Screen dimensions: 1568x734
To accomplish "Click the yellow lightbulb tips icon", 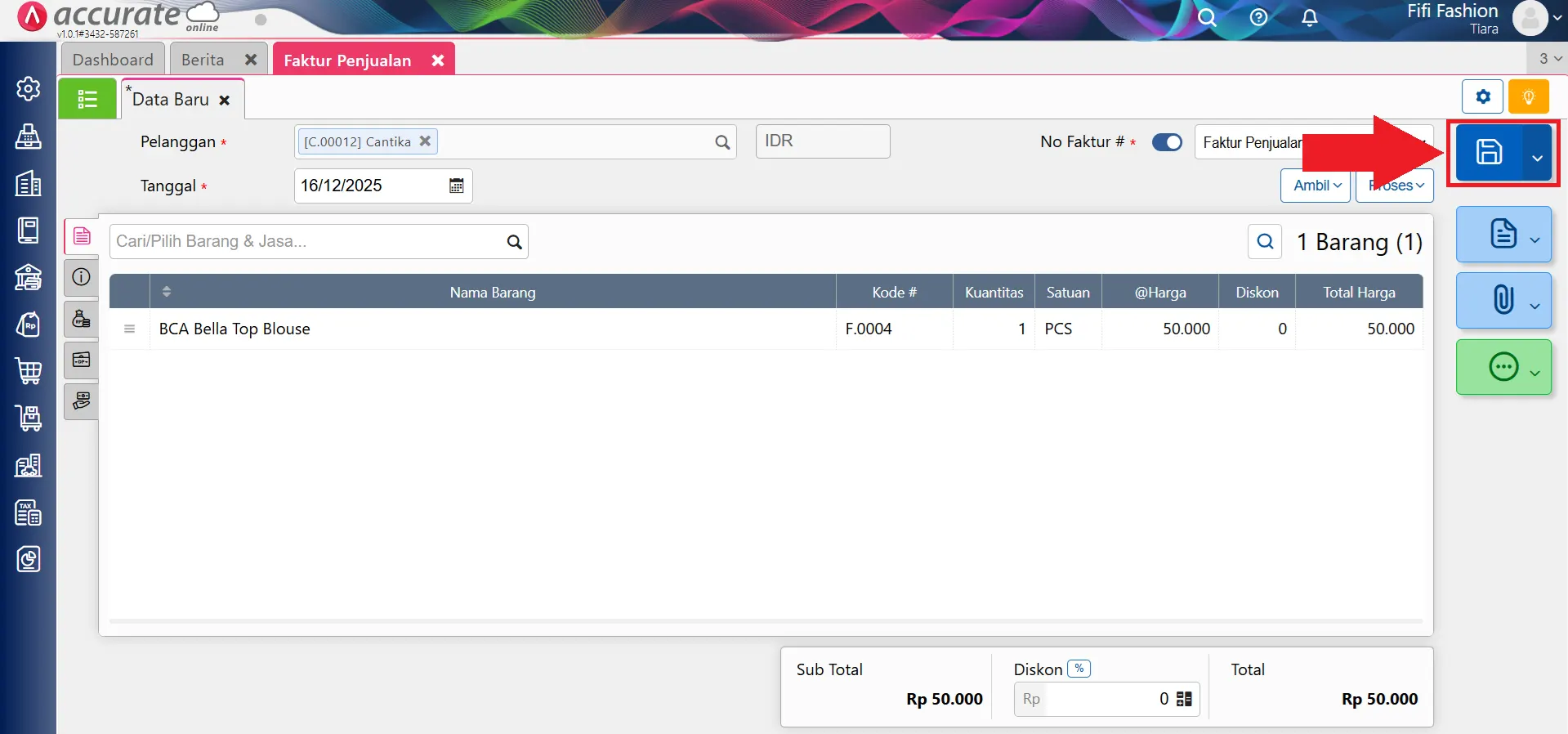I will 1528,96.
